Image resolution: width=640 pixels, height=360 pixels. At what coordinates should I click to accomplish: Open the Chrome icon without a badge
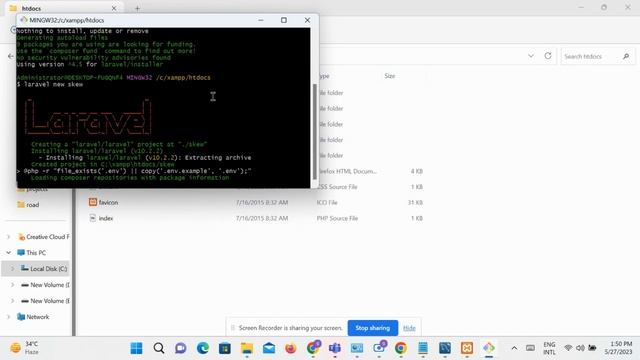[401, 348]
